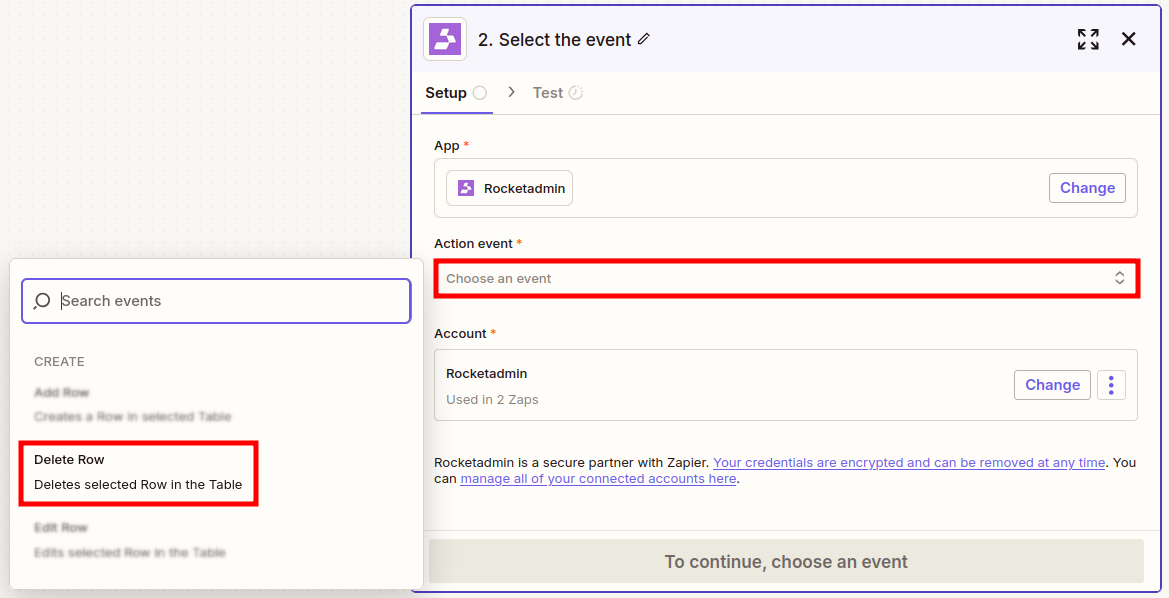Close the Select the event panel

tap(1129, 39)
